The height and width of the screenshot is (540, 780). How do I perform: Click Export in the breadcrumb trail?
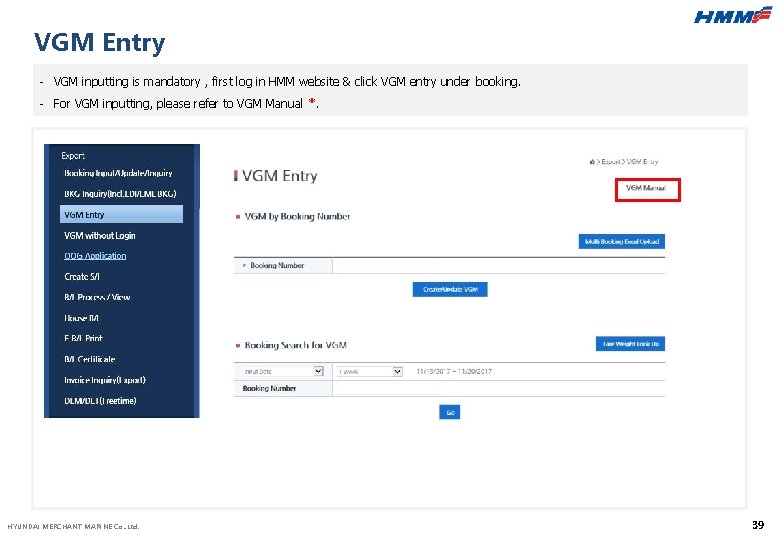pos(611,162)
